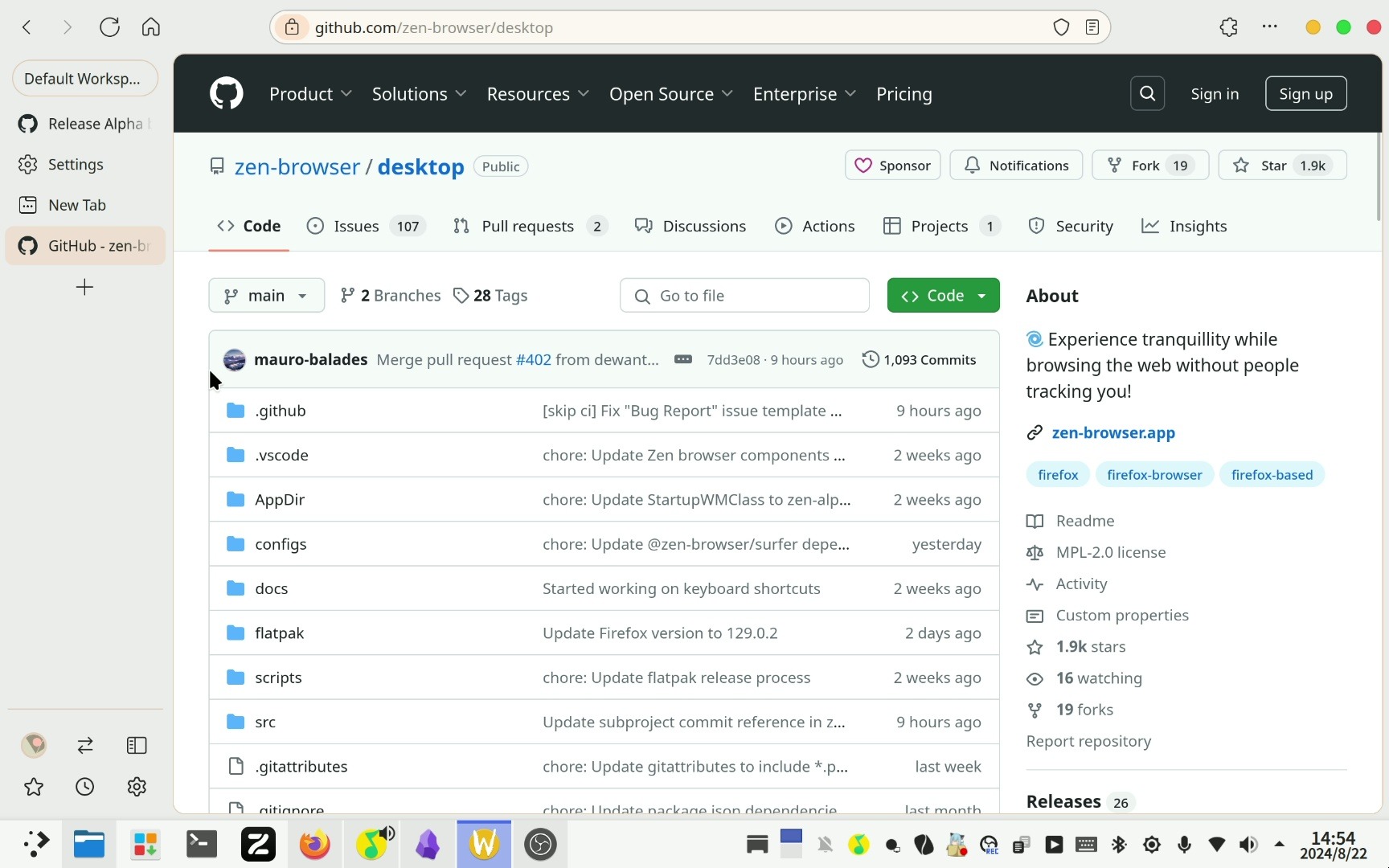Open the flatpak folder
The height and width of the screenshot is (868, 1389).
click(279, 633)
